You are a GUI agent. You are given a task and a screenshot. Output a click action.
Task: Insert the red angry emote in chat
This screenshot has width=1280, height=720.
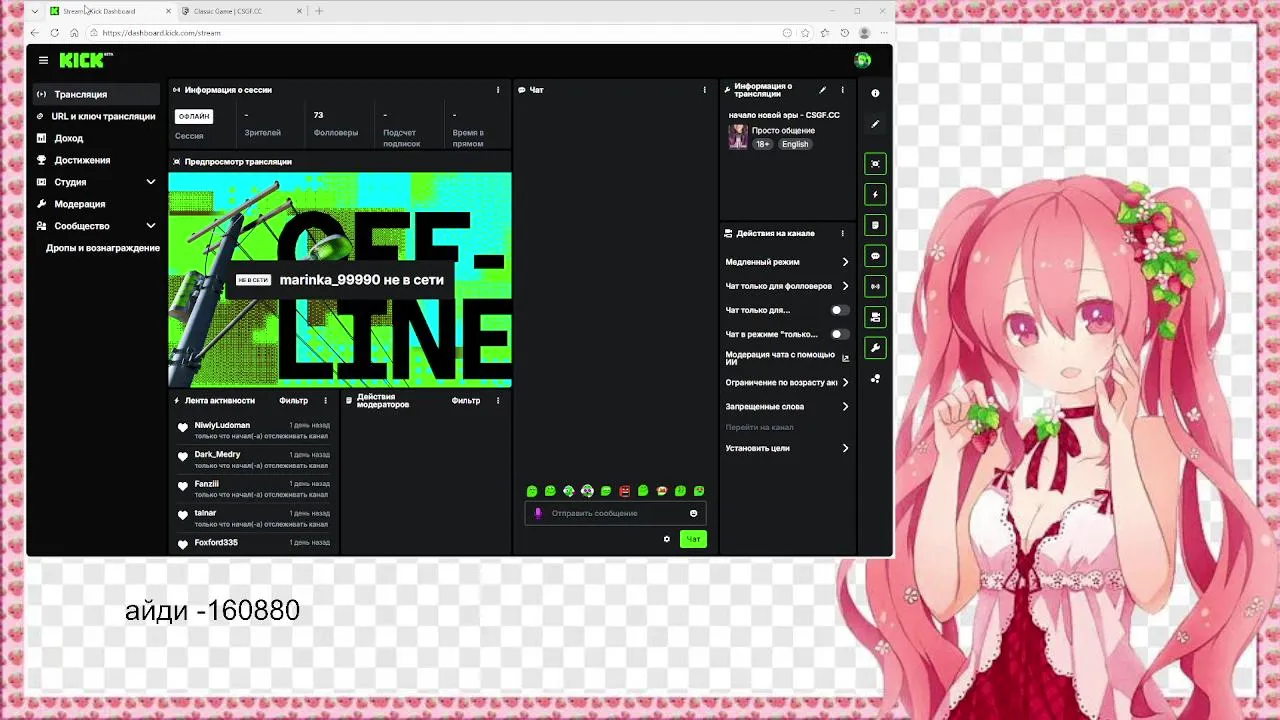point(625,491)
